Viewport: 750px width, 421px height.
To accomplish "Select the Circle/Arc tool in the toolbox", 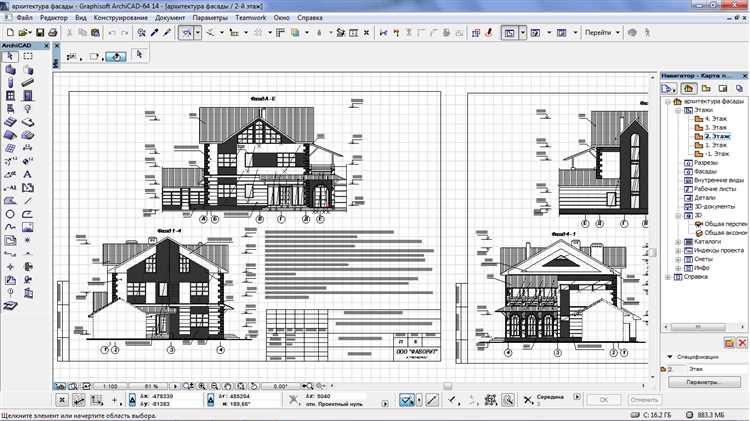I will point(10,214).
